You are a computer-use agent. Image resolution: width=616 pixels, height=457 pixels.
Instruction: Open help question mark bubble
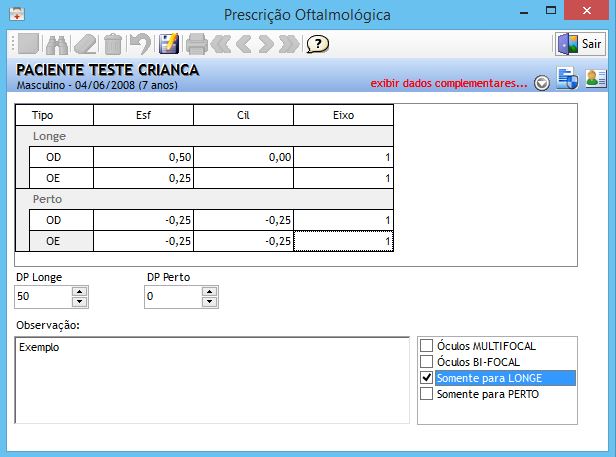point(317,44)
